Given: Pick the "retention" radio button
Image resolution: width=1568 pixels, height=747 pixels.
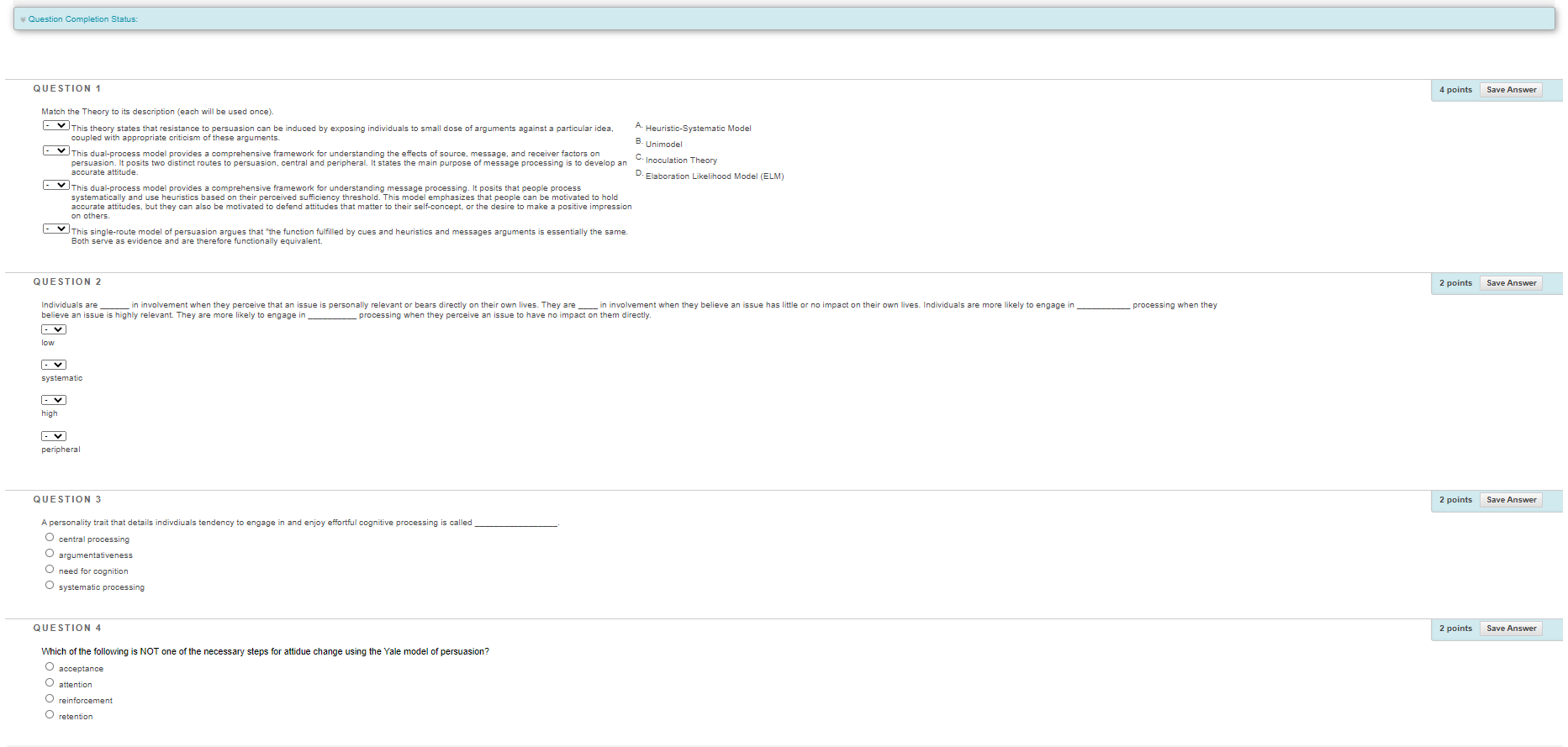Looking at the screenshot, I should [x=50, y=715].
